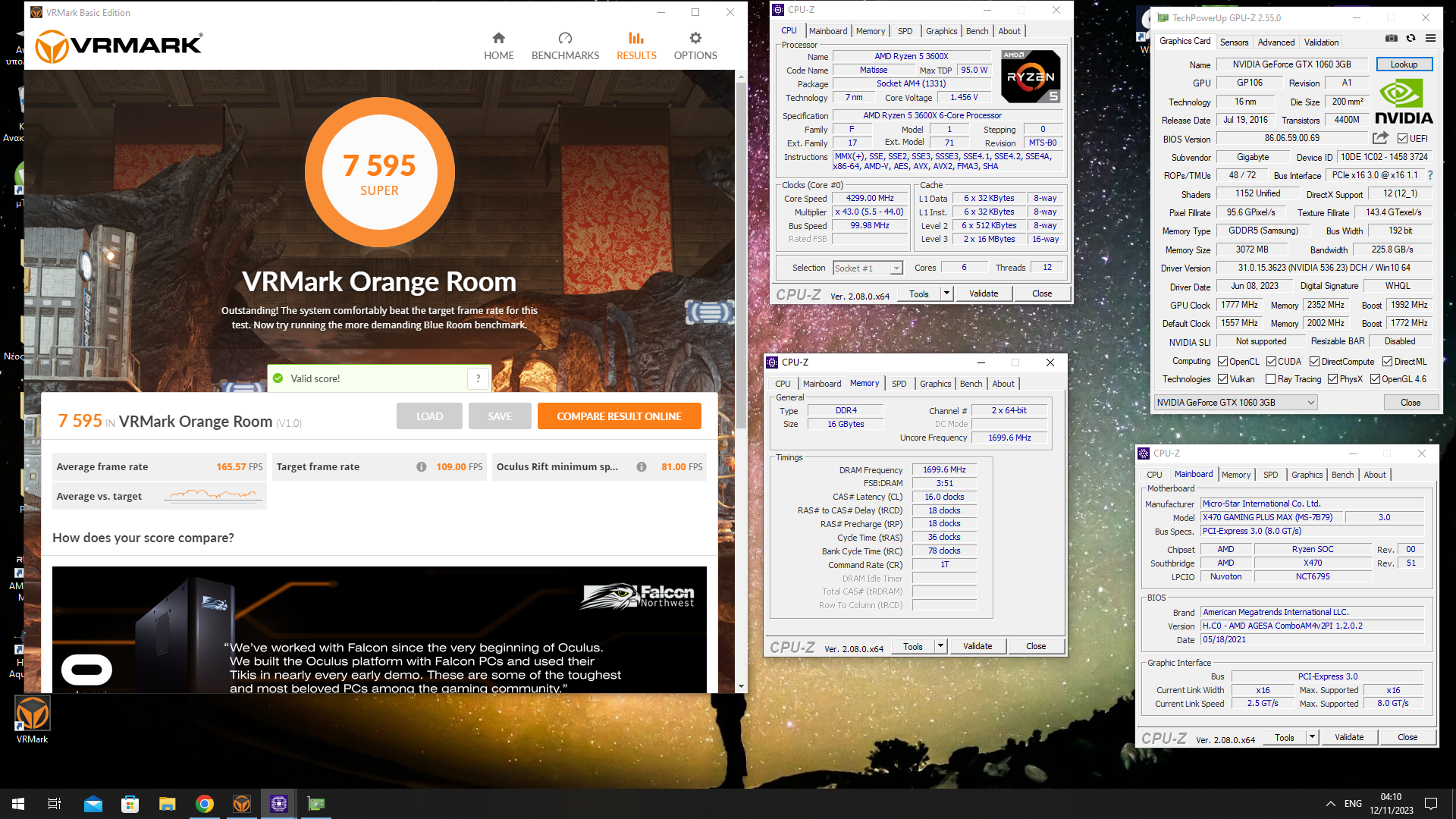The image size is (1456, 819).
Task: Open SPD tab in CPU-Z Memory window
Action: pyautogui.click(x=899, y=384)
